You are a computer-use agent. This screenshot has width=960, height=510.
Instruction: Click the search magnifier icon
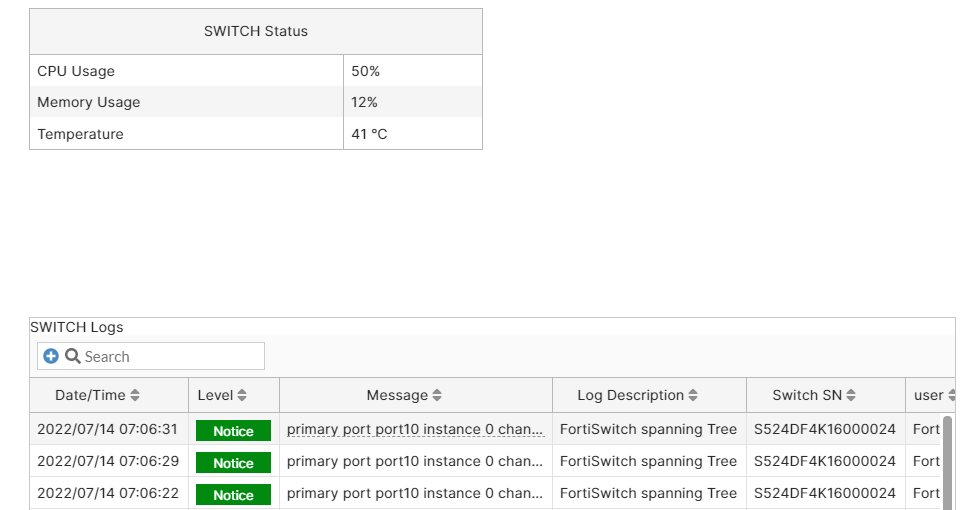tap(72, 356)
